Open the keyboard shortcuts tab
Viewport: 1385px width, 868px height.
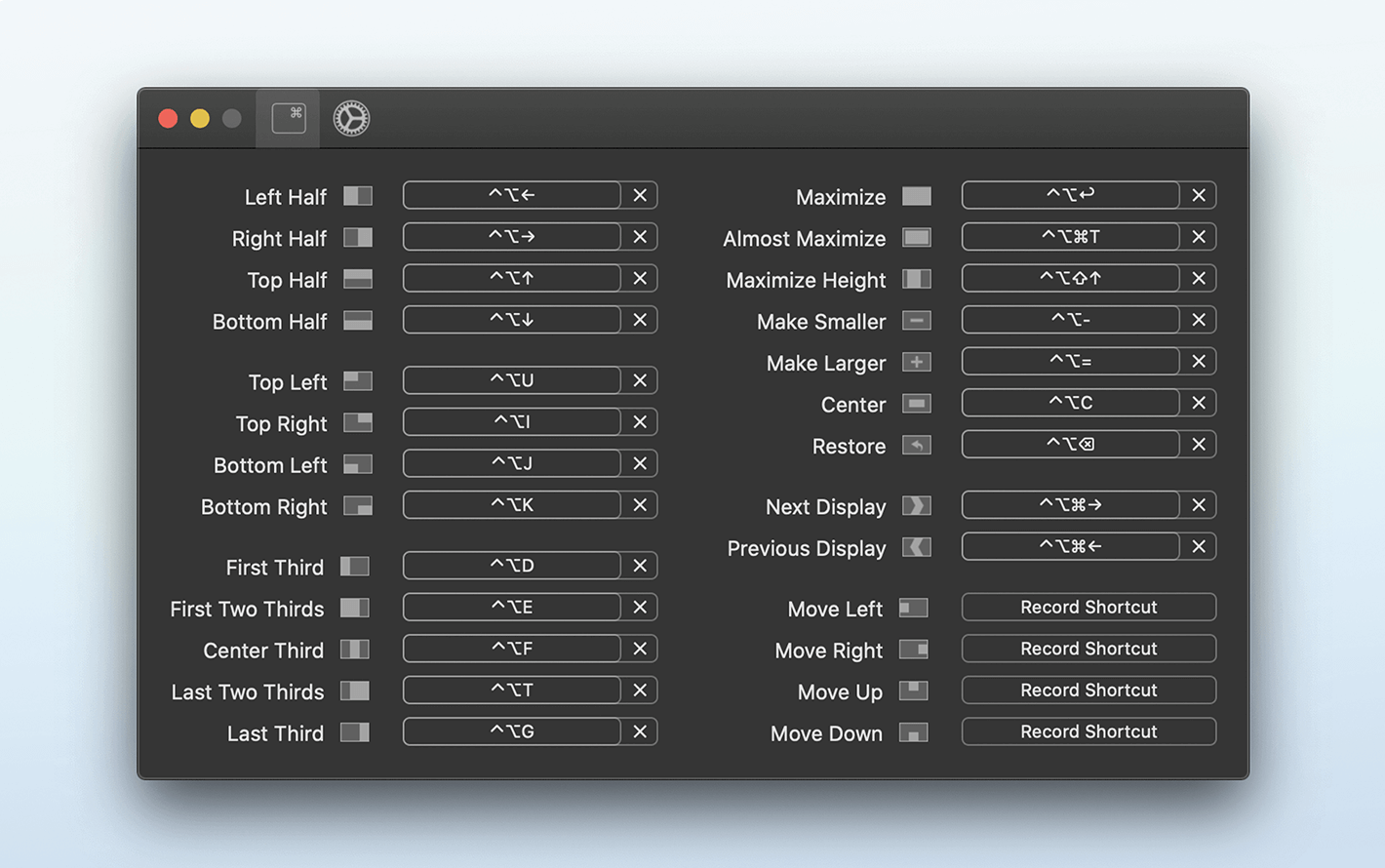pos(289,118)
